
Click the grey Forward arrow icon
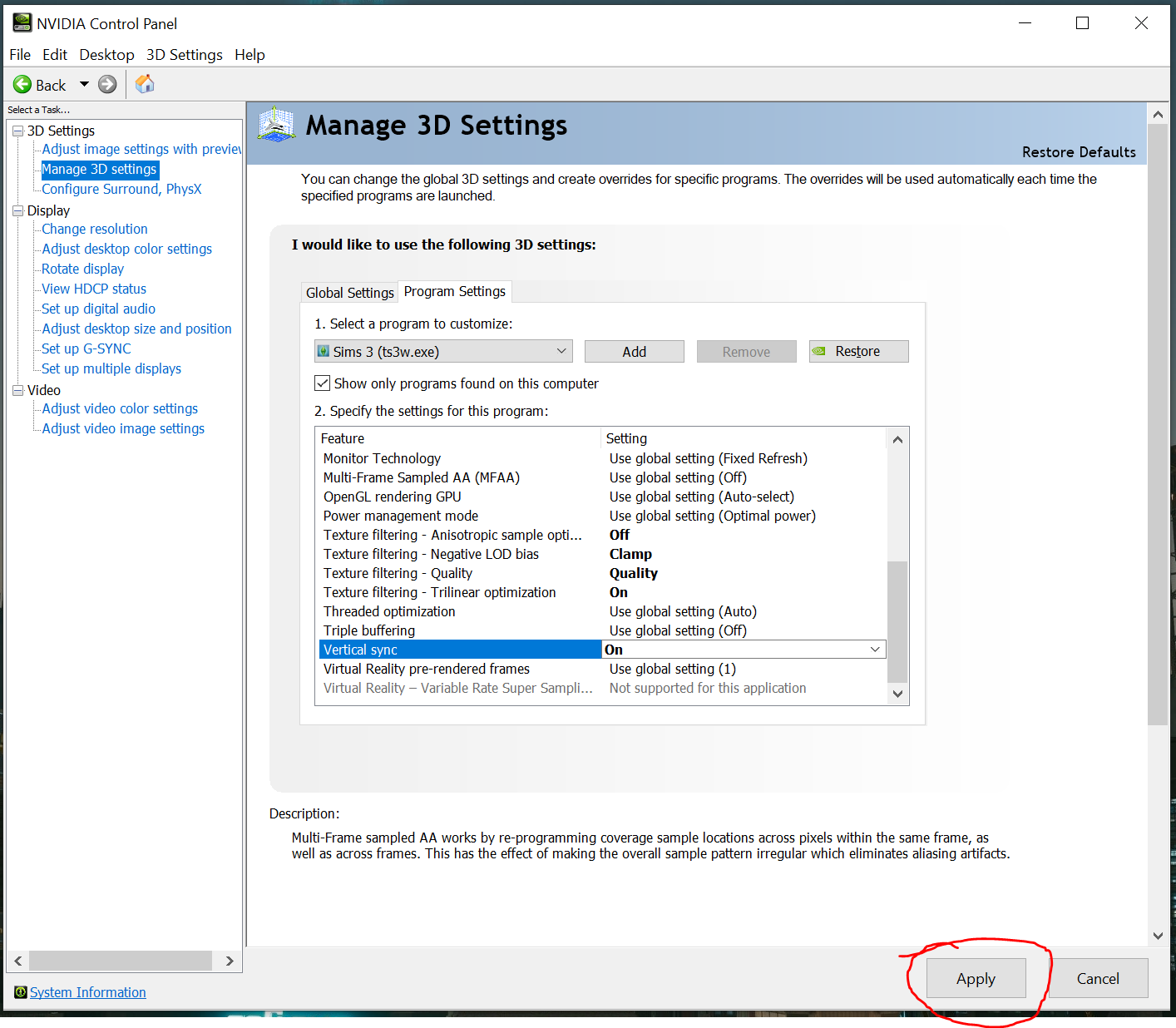coord(107,85)
